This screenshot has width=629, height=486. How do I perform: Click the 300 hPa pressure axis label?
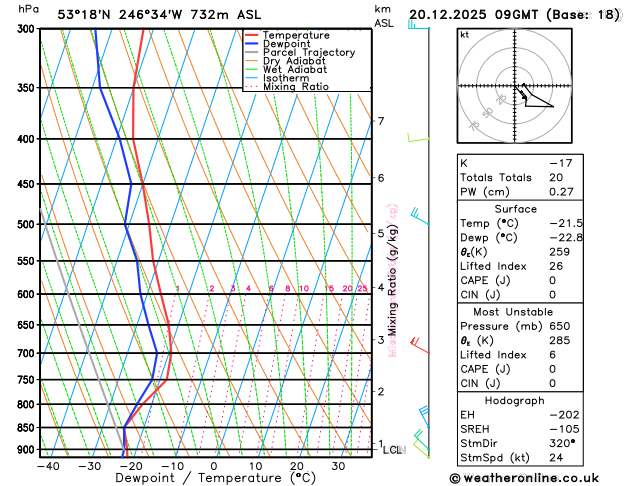tap(28, 29)
